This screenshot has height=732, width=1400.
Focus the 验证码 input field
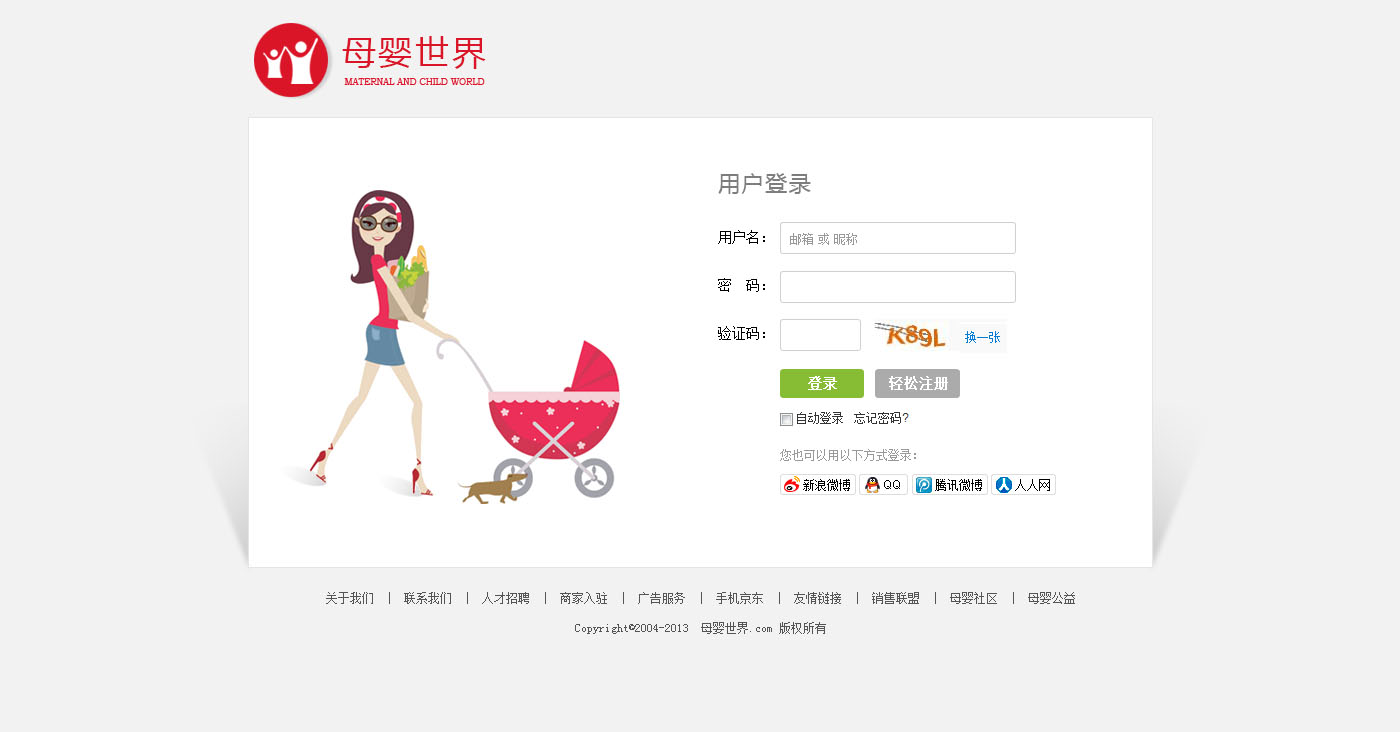820,335
